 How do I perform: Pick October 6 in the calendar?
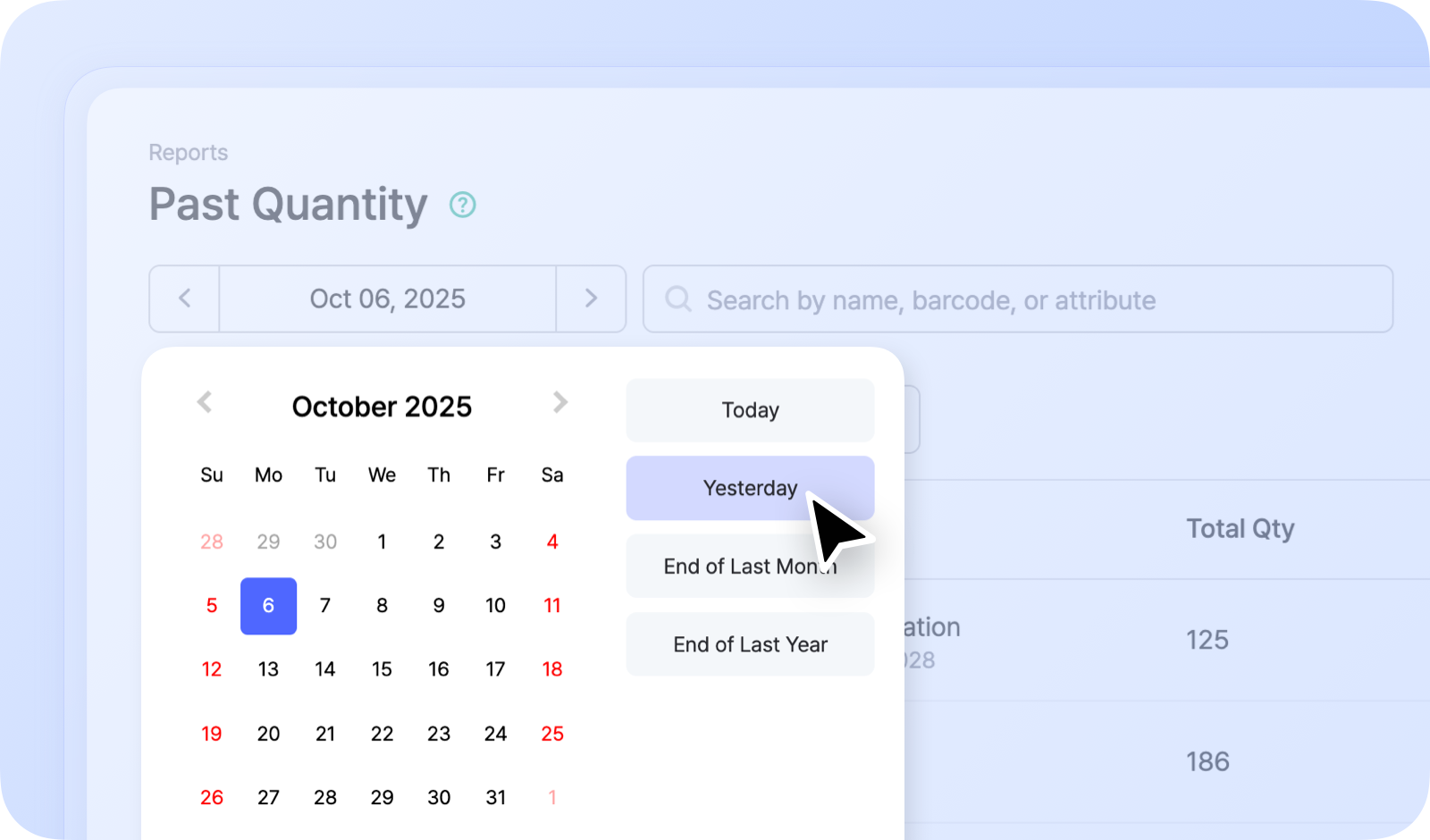click(x=268, y=606)
